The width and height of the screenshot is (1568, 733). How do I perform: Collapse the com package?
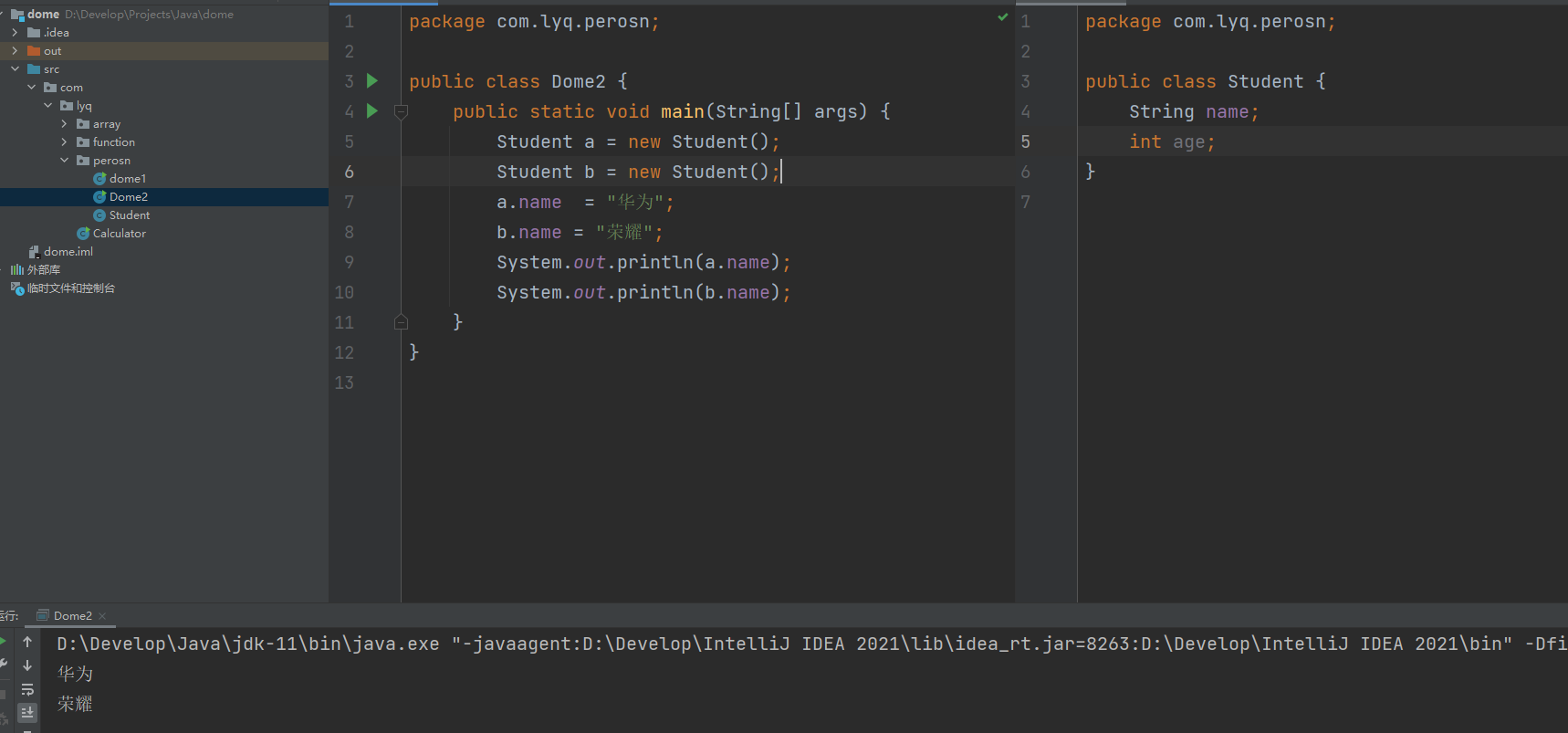(31, 88)
